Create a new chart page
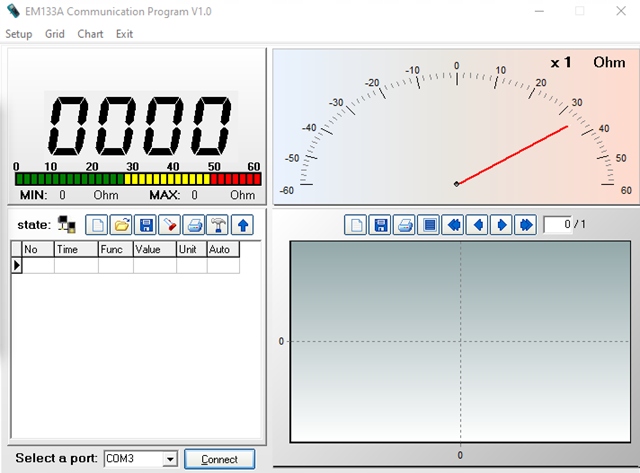 tap(356, 225)
